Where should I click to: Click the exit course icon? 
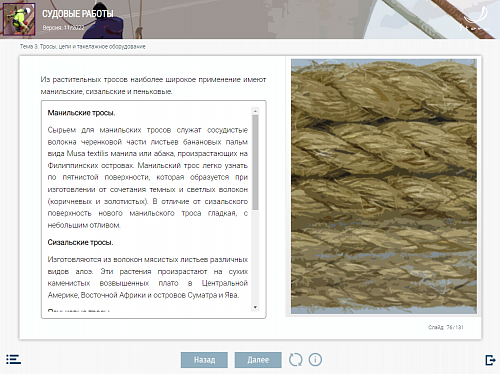[490, 360]
